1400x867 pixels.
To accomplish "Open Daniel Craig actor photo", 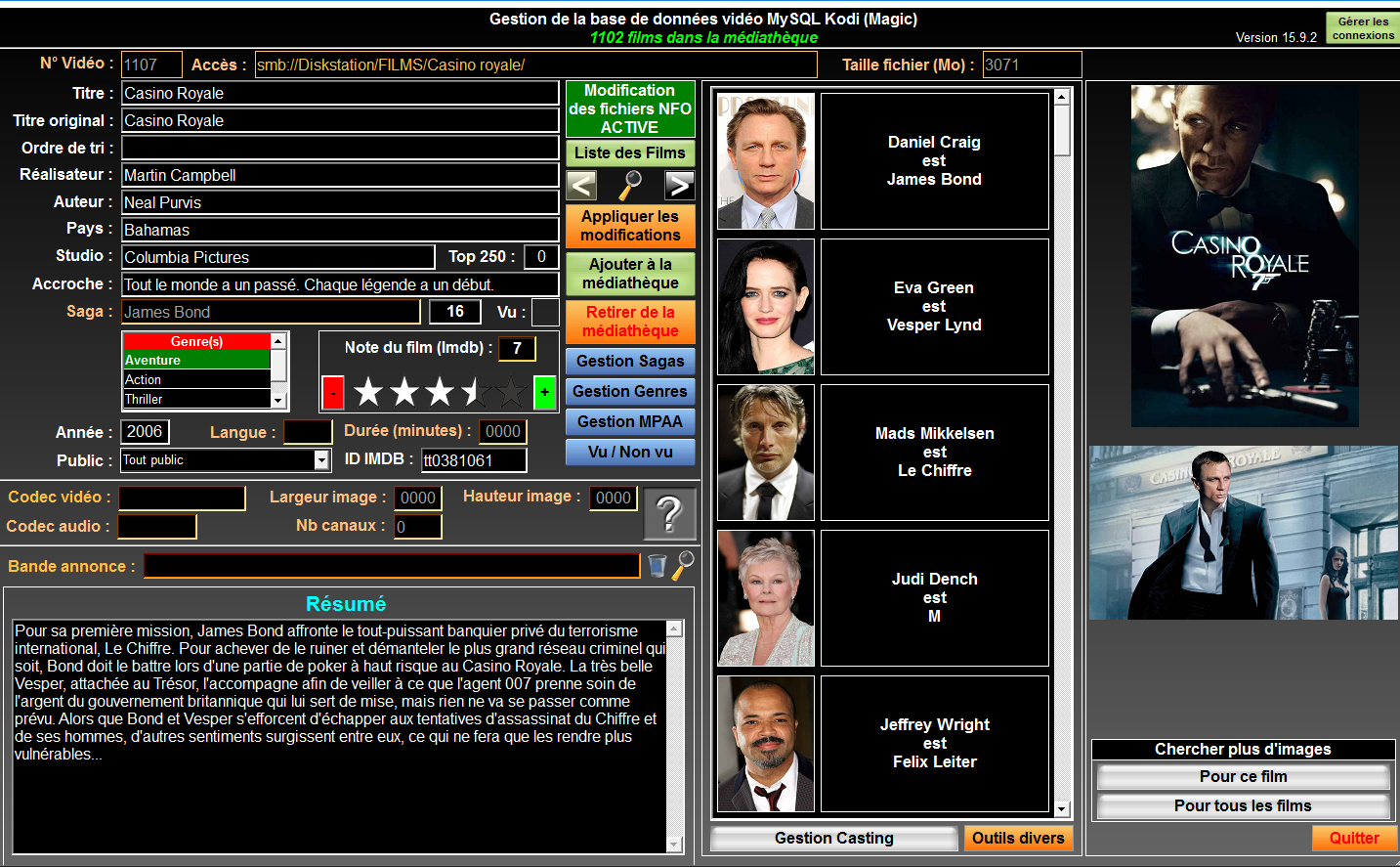I will click(766, 161).
